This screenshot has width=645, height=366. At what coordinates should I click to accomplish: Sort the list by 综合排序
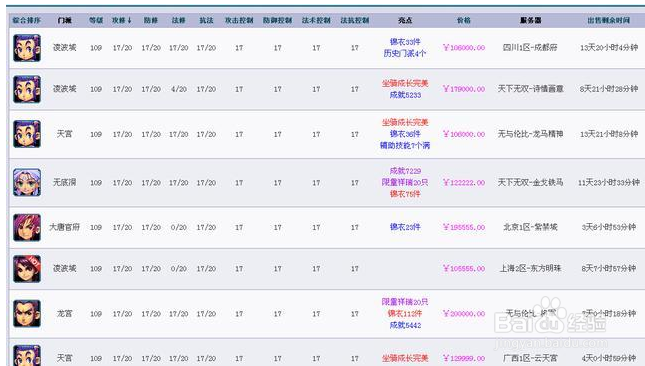27,20
